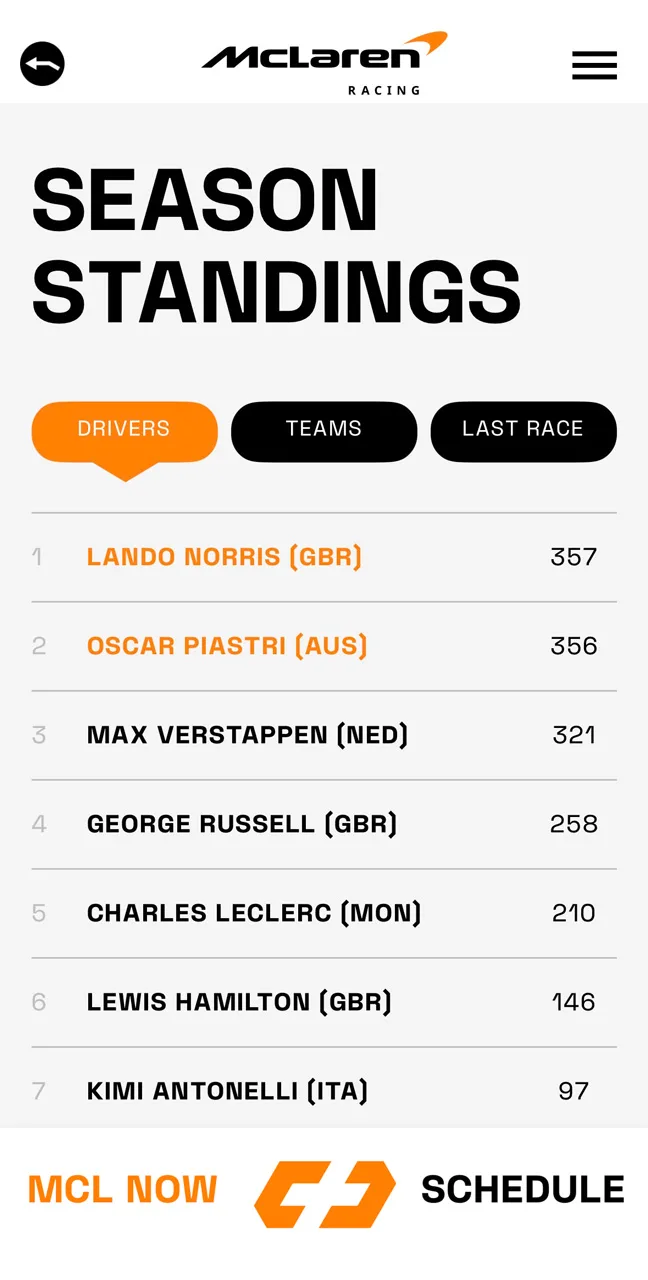Select Lando Norris from the standings

(223, 557)
